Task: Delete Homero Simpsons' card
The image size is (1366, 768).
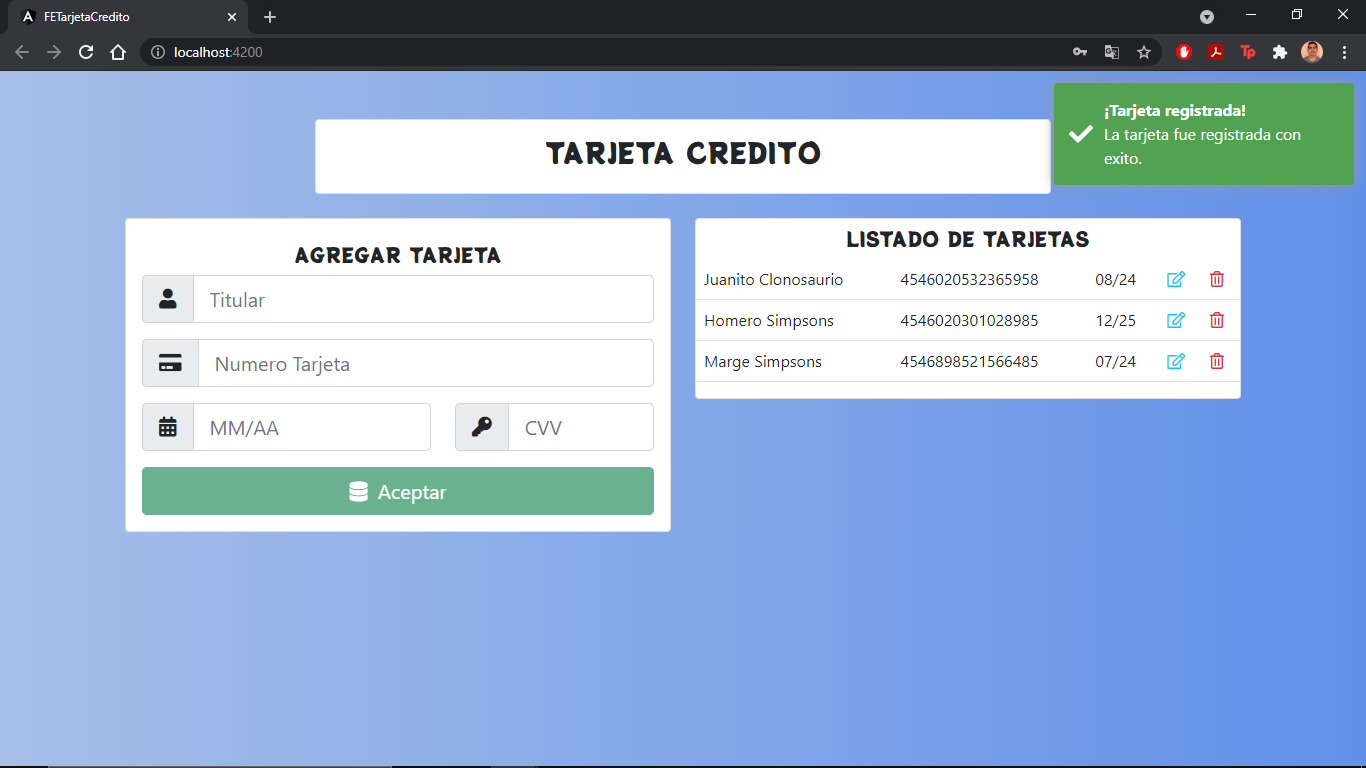Action: (1216, 320)
